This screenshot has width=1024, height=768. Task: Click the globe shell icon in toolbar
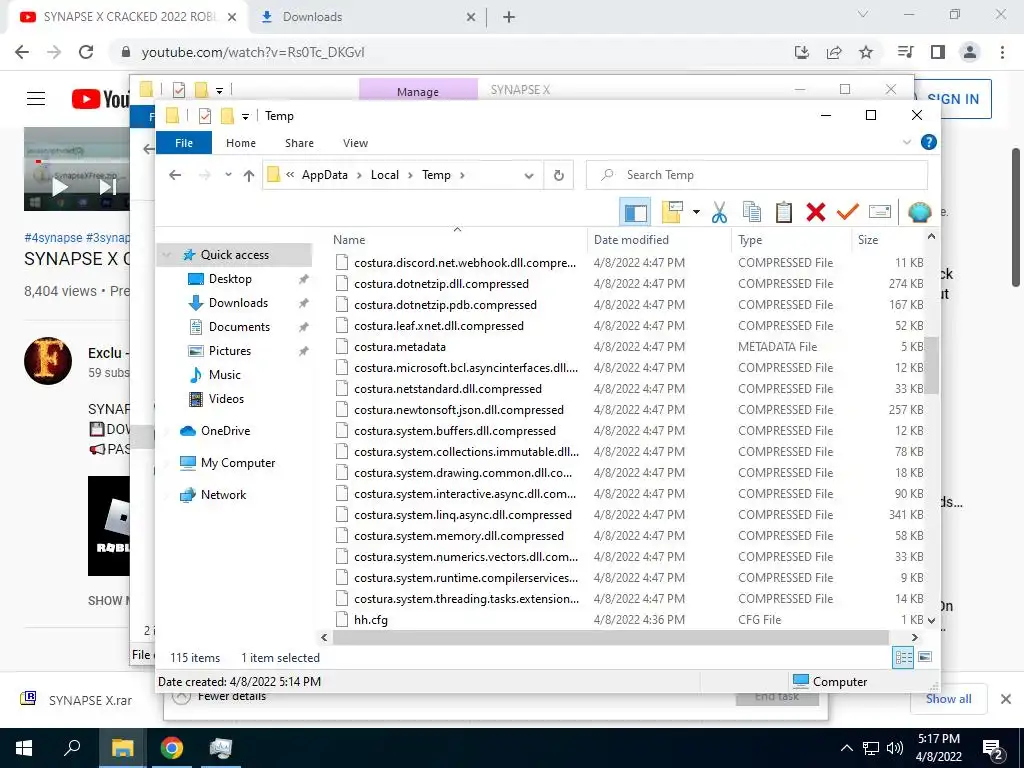tap(920, 212)
